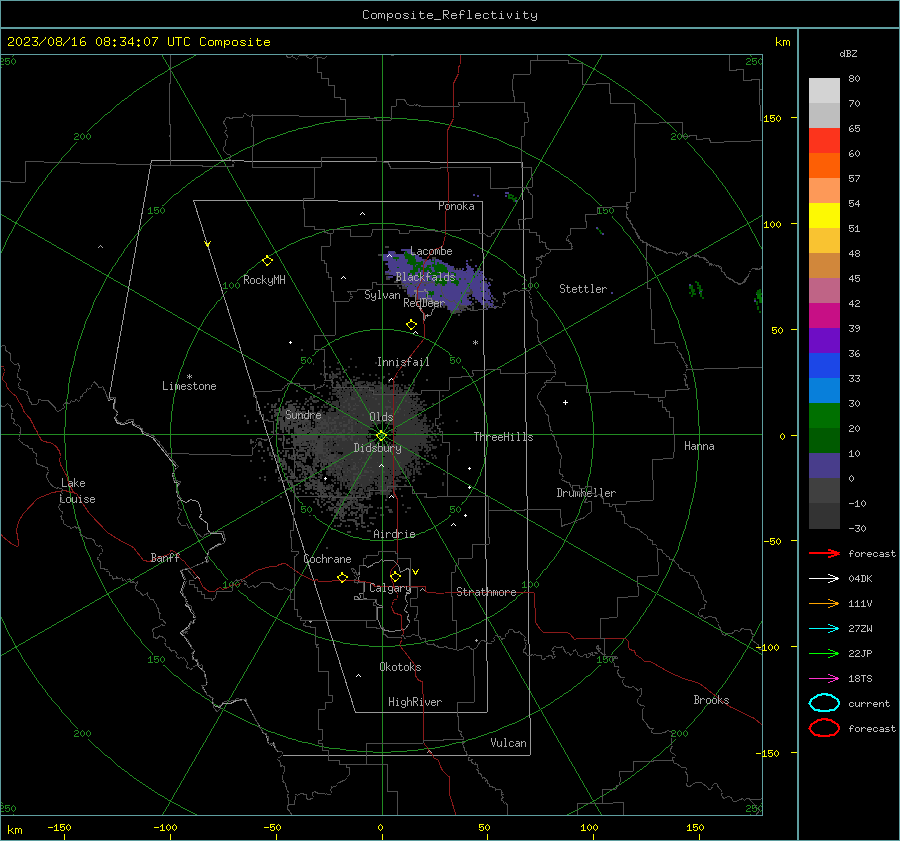Select the lightest gray 70-80 dBZ swatch

(x=824, y=91)
